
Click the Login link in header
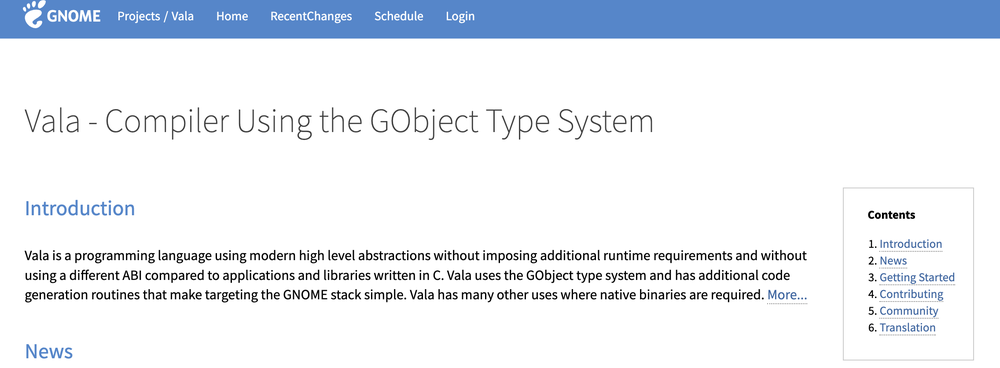(460, 17)
